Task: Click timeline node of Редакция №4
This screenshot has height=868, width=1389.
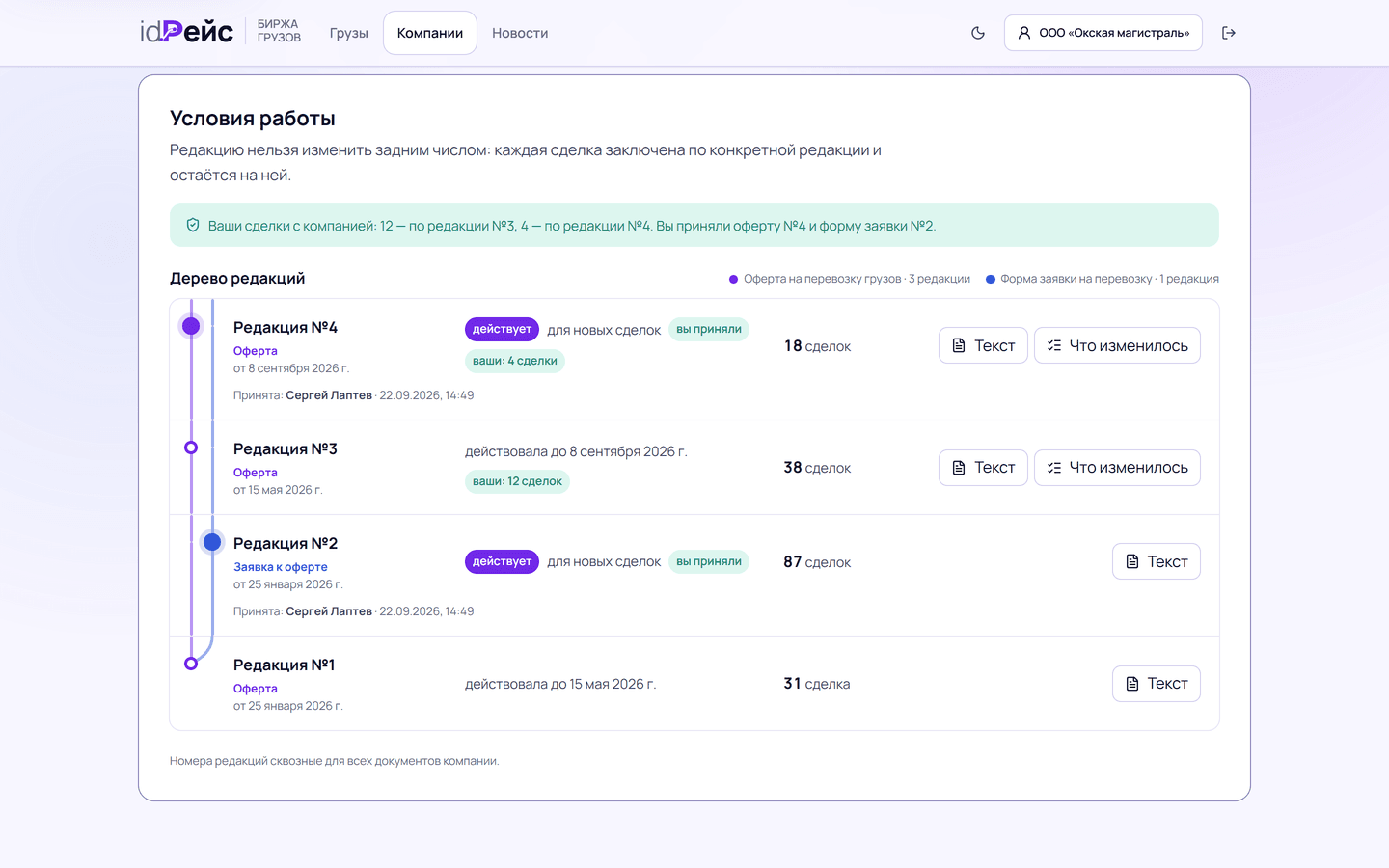Action: 191,326
